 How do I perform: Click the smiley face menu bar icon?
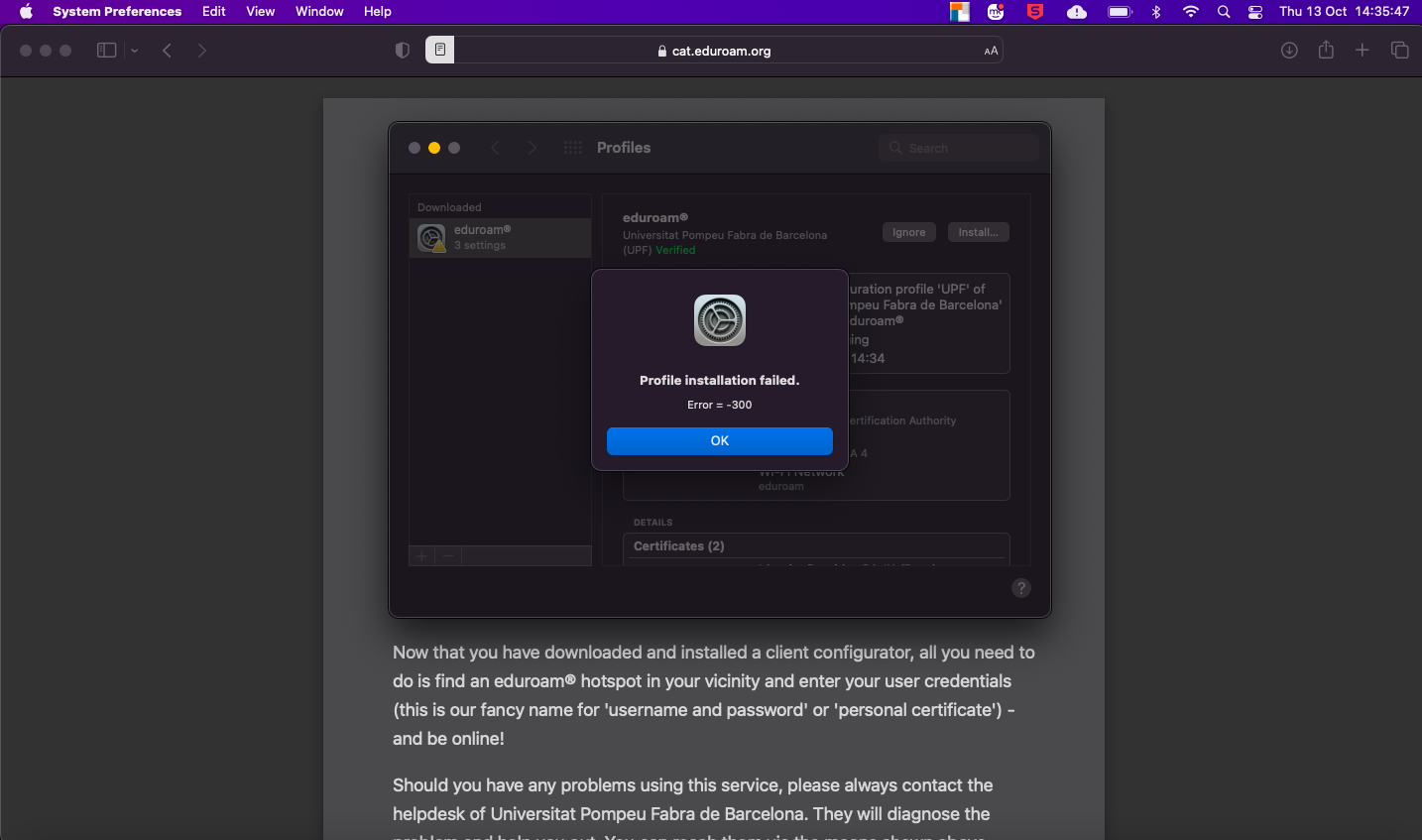996,12
